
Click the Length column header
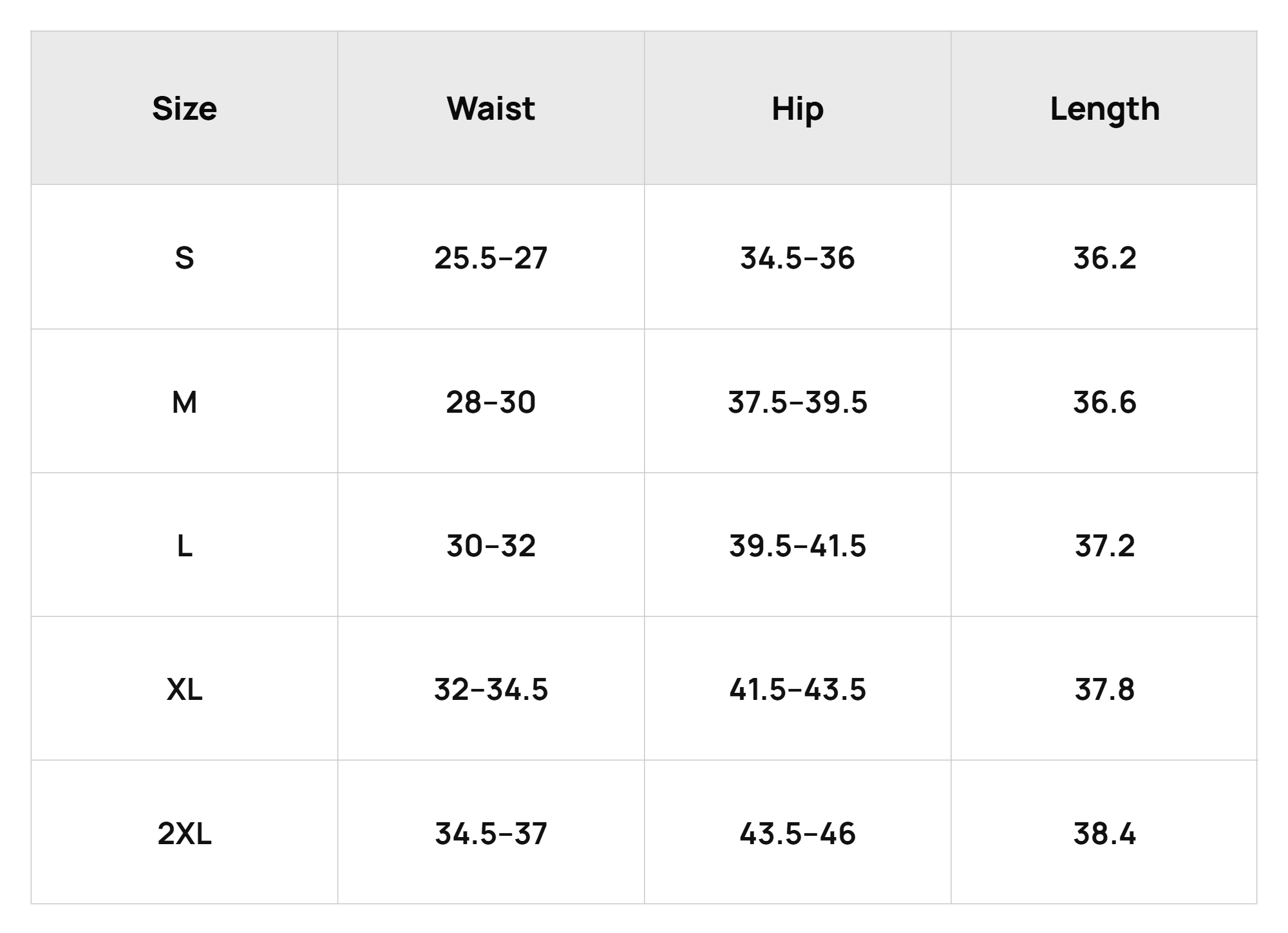click(1104, 109)
